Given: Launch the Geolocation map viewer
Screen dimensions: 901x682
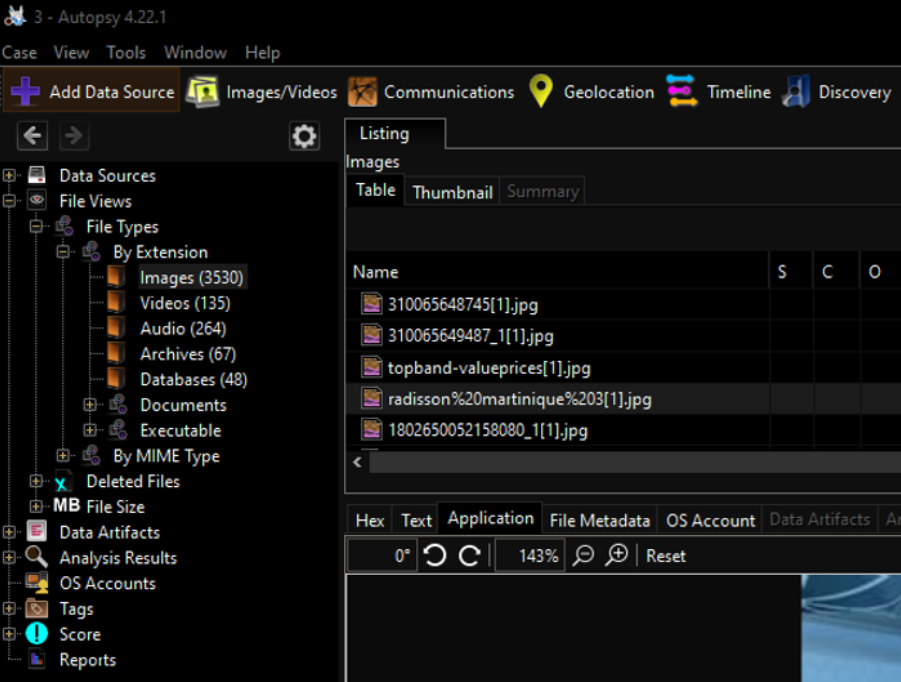Looking at the screenshot, I should (x=591, y=92).
